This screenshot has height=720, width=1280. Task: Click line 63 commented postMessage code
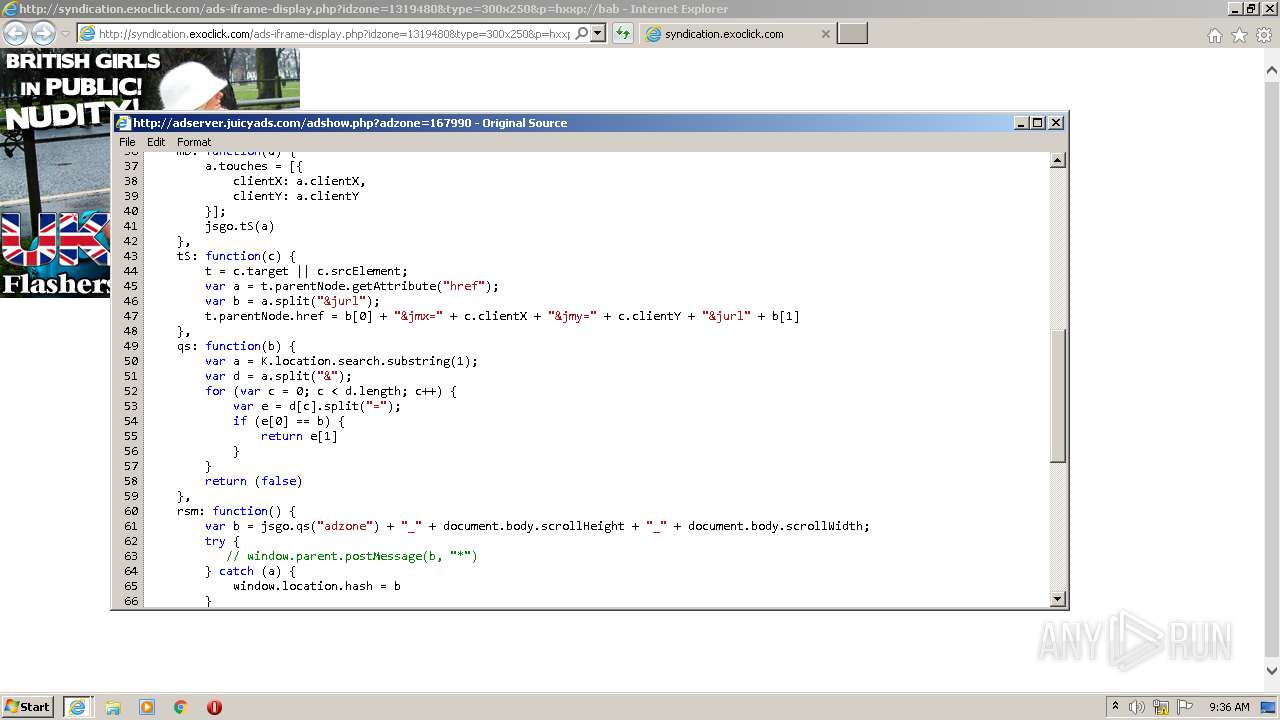coord(352,556)
